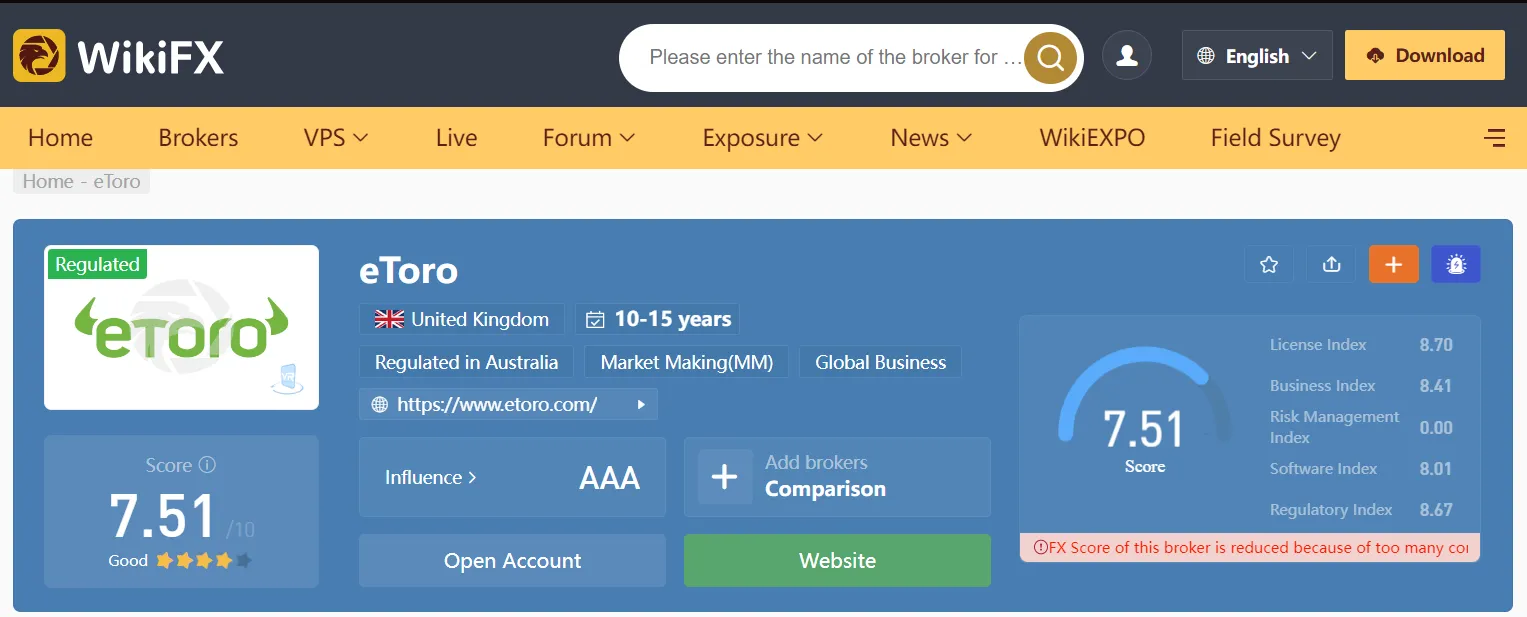The width and height of the screenshot is (1527, 617).
Task: Click the Score info circle icon
Action: coord(207,465)
